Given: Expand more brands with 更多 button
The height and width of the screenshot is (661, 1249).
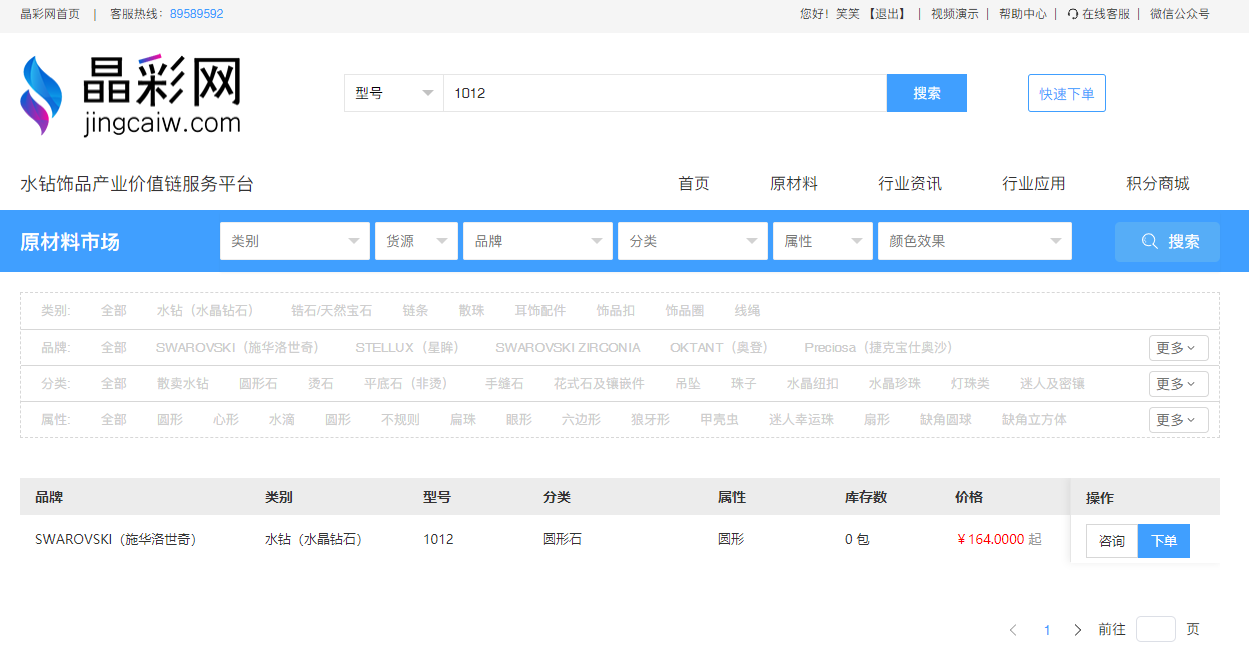Looking at the screenshot, I should click(x=1178, y=348).
